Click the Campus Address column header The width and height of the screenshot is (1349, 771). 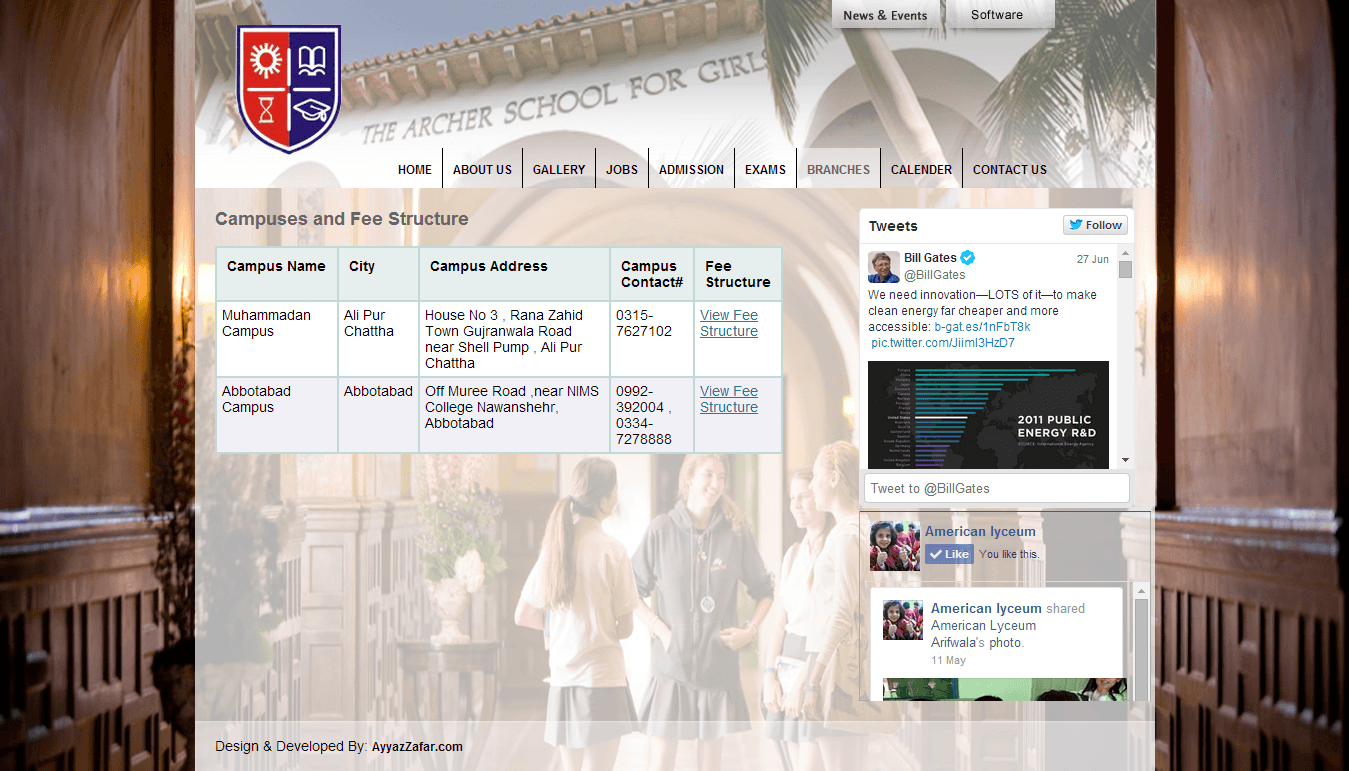tap(514, 274)
